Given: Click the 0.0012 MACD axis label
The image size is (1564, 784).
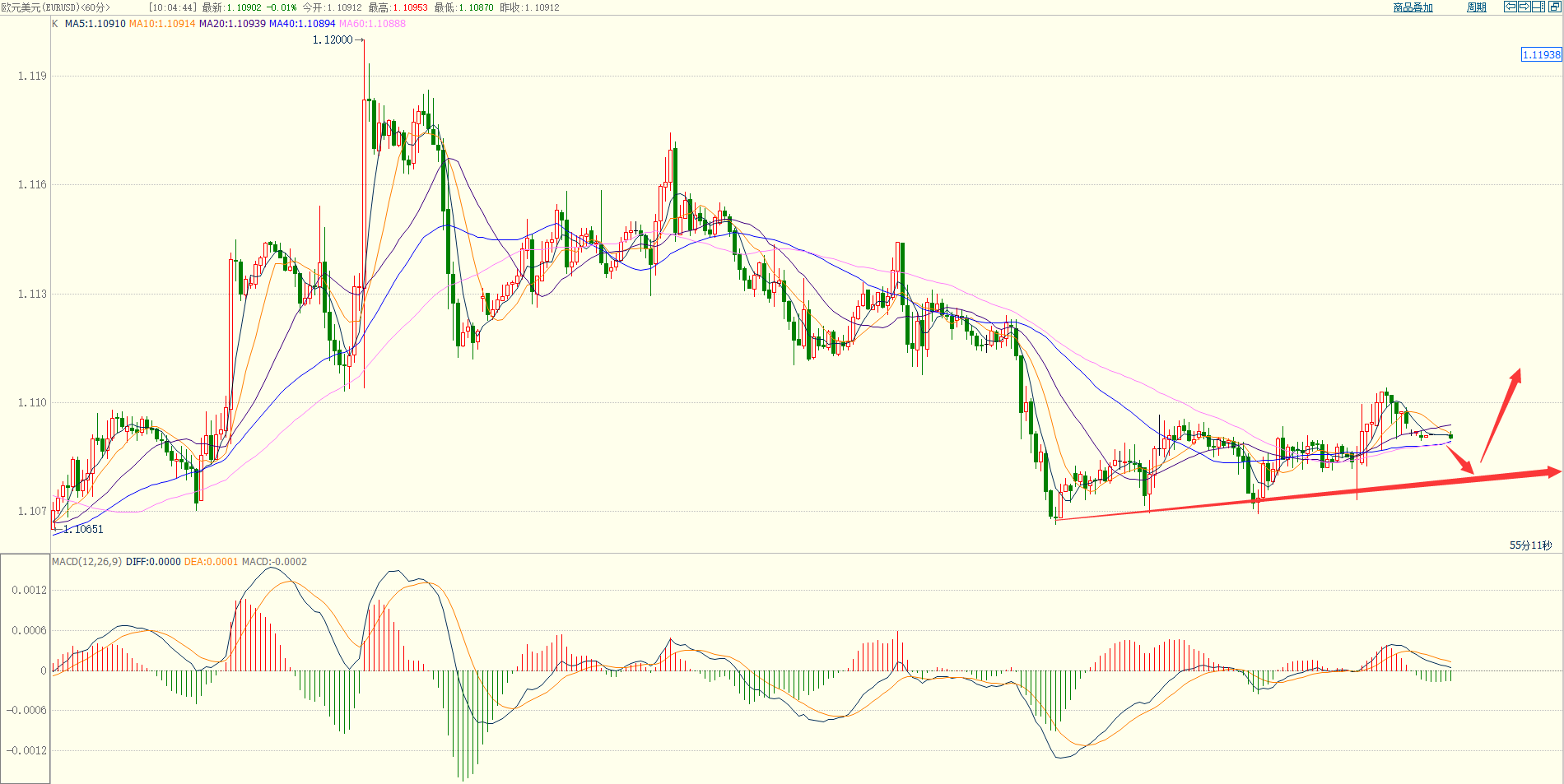Looking at the screenshot, I should [x=29, y=590].
